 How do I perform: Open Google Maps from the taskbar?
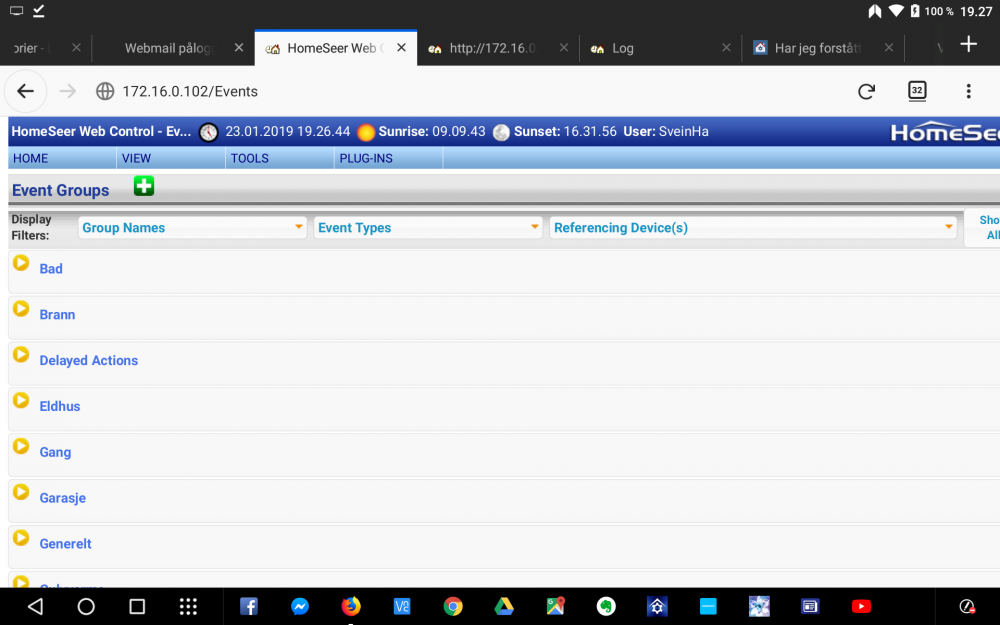[556, 606]
